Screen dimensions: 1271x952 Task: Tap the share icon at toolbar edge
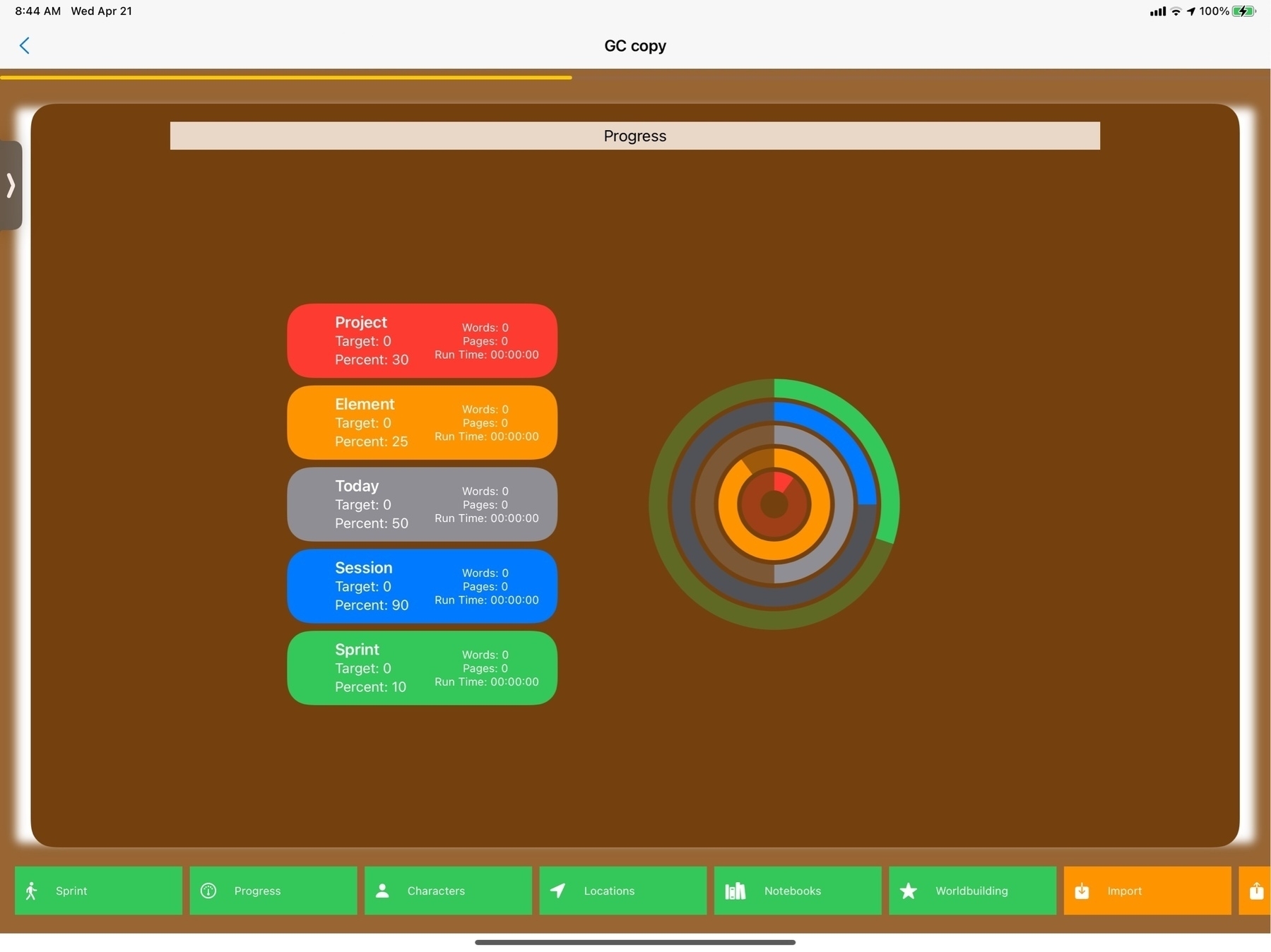[1255, 891]
